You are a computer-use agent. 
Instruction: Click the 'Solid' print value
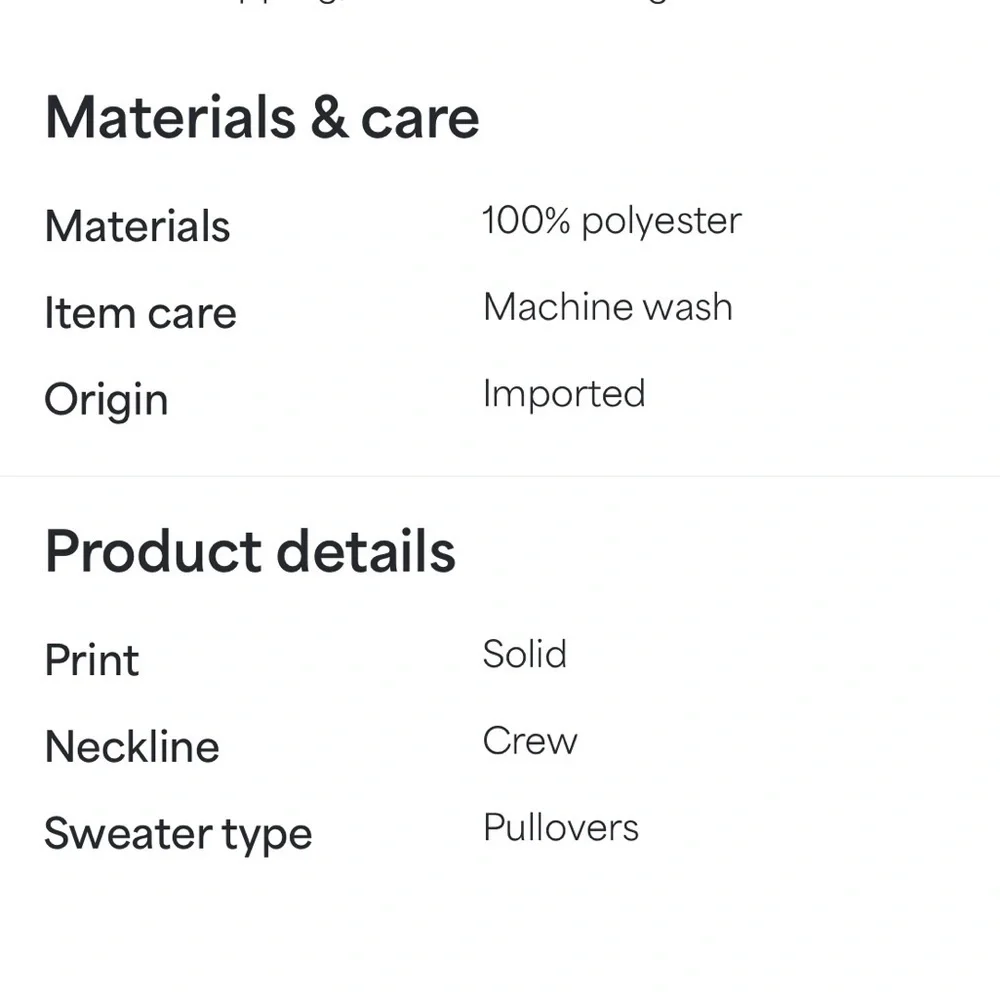pyautogui.click(x=524, y=654)
